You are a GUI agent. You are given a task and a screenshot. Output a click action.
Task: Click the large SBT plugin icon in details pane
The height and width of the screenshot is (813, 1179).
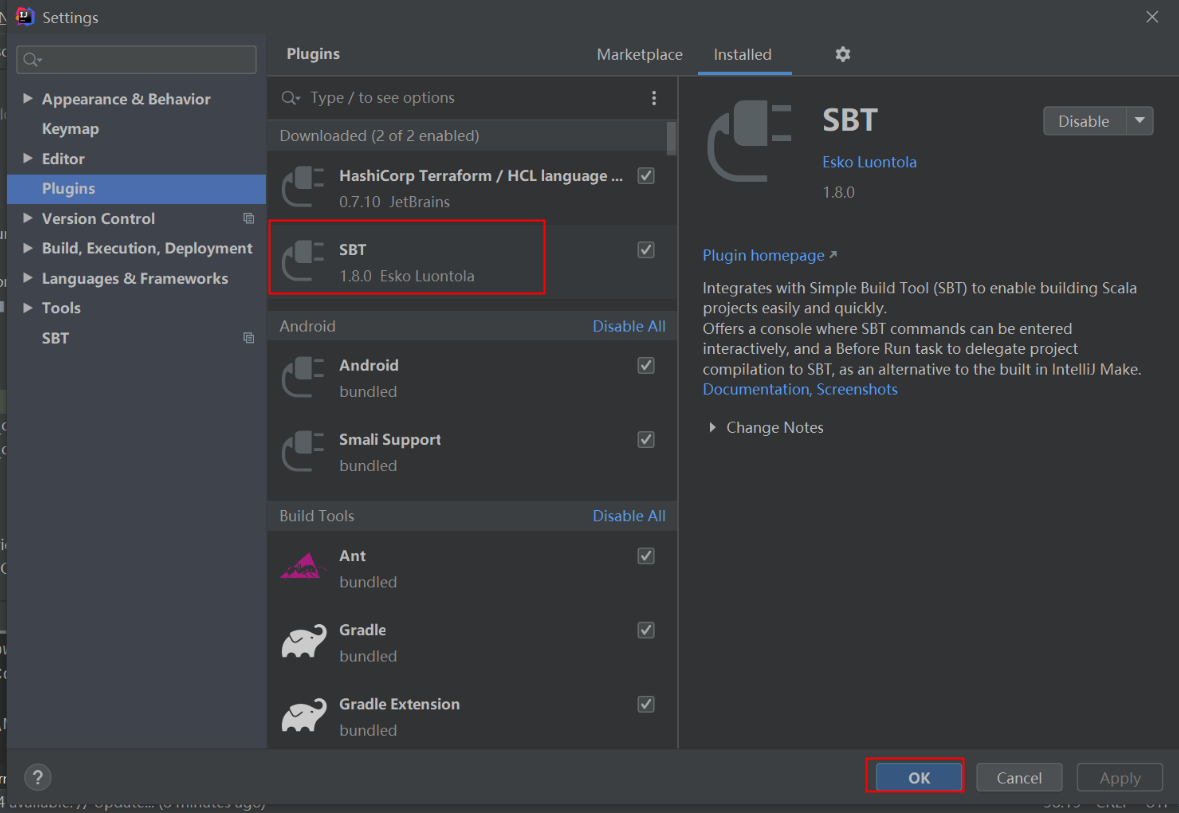coord(749,141)
